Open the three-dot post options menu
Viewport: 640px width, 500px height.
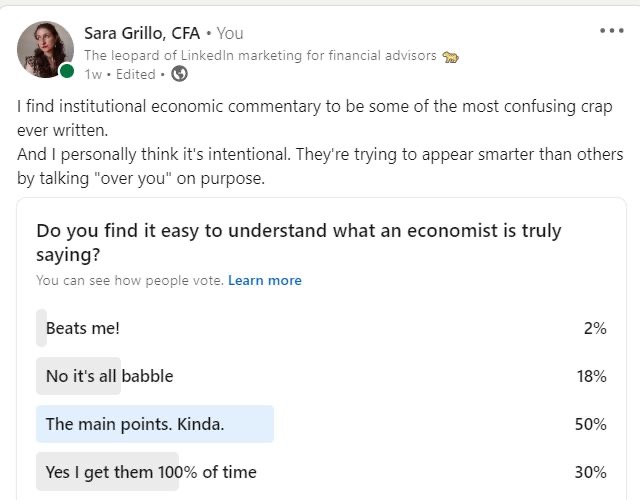611,31
